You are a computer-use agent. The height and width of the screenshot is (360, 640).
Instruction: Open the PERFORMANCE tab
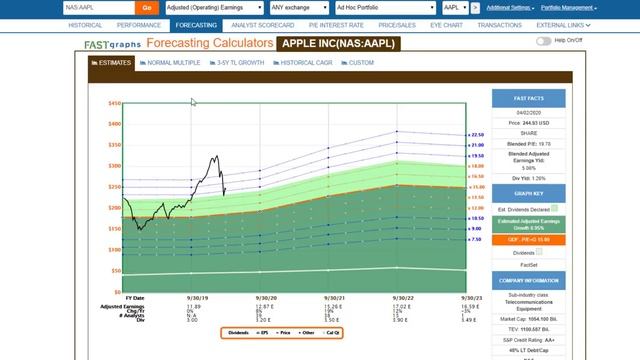[139, 25]
